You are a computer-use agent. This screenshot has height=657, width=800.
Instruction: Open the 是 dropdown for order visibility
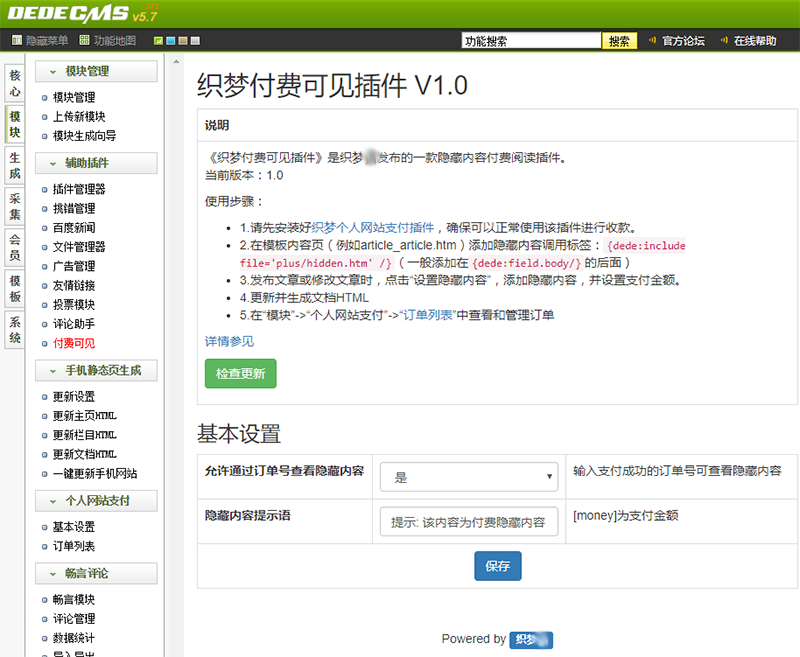(467, 476)
